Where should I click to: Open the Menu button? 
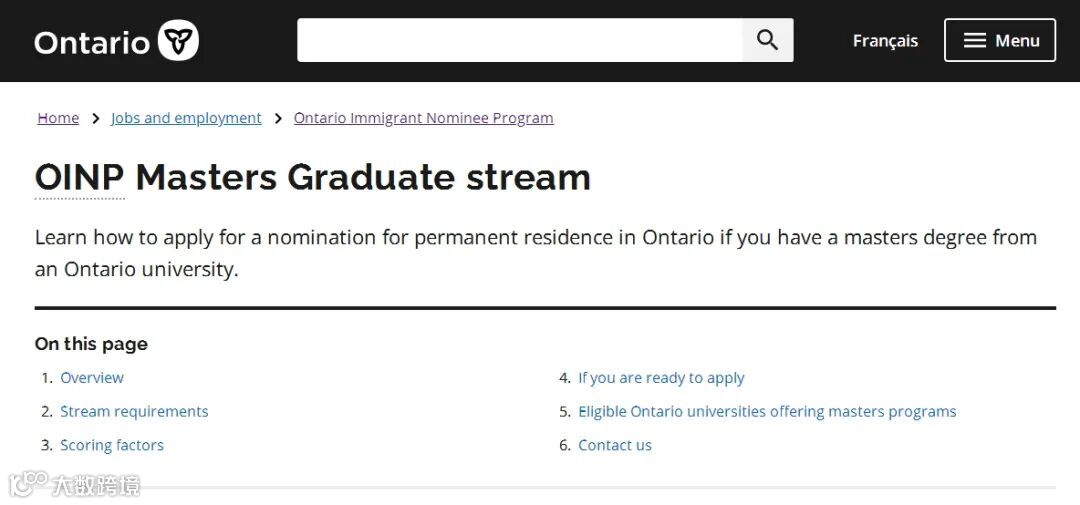pyautogui.click(x=1000, y=40)
